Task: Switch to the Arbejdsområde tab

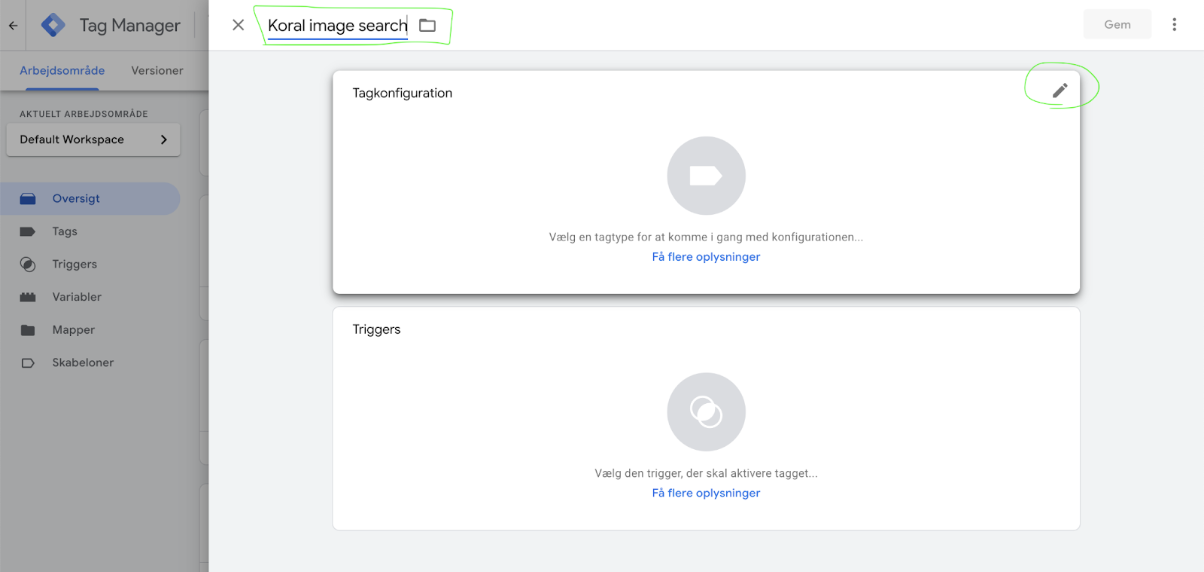Action: (x=62, y=71)
